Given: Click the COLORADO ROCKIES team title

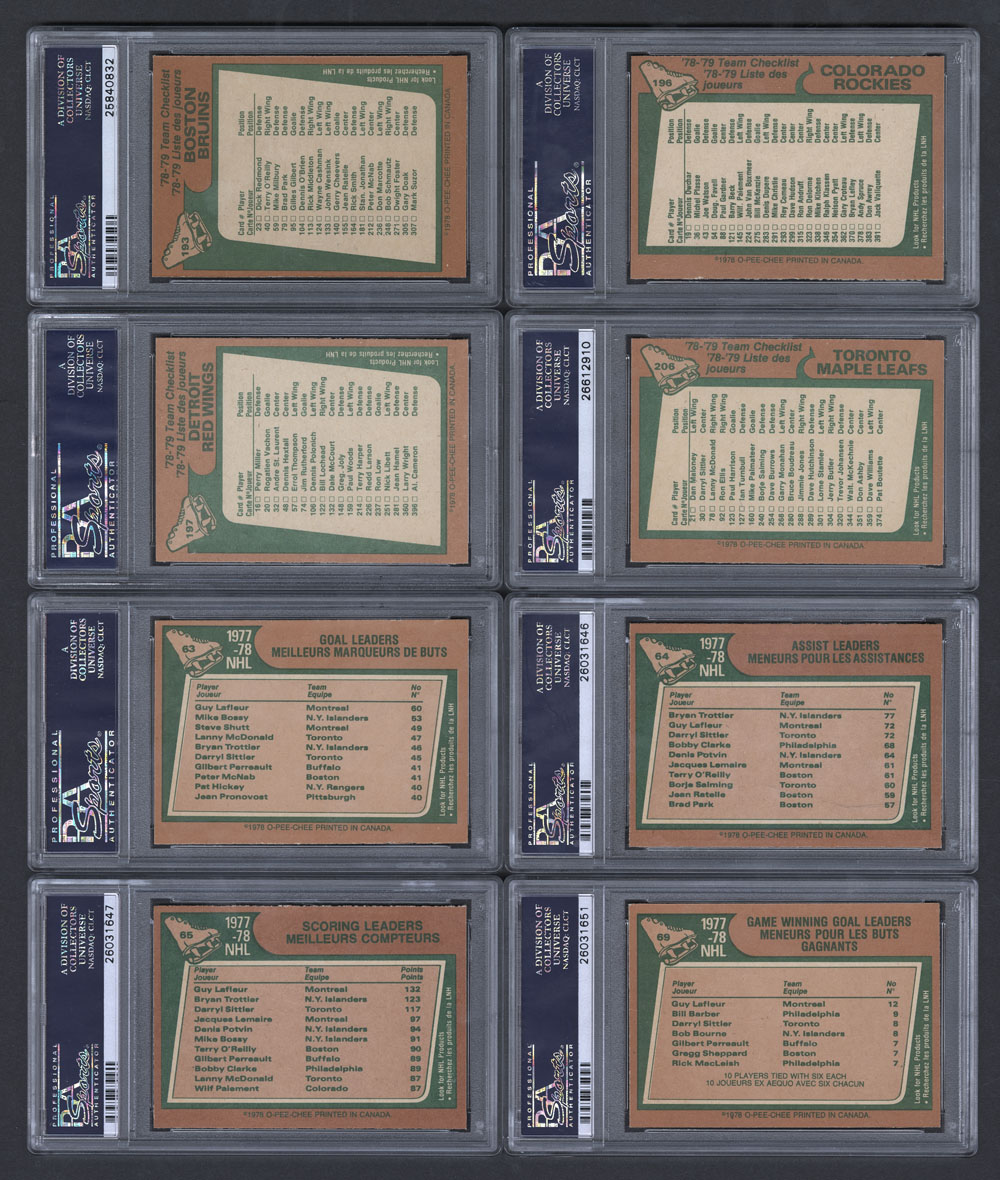Looking at the screenshot, I should tap(872, 78).
